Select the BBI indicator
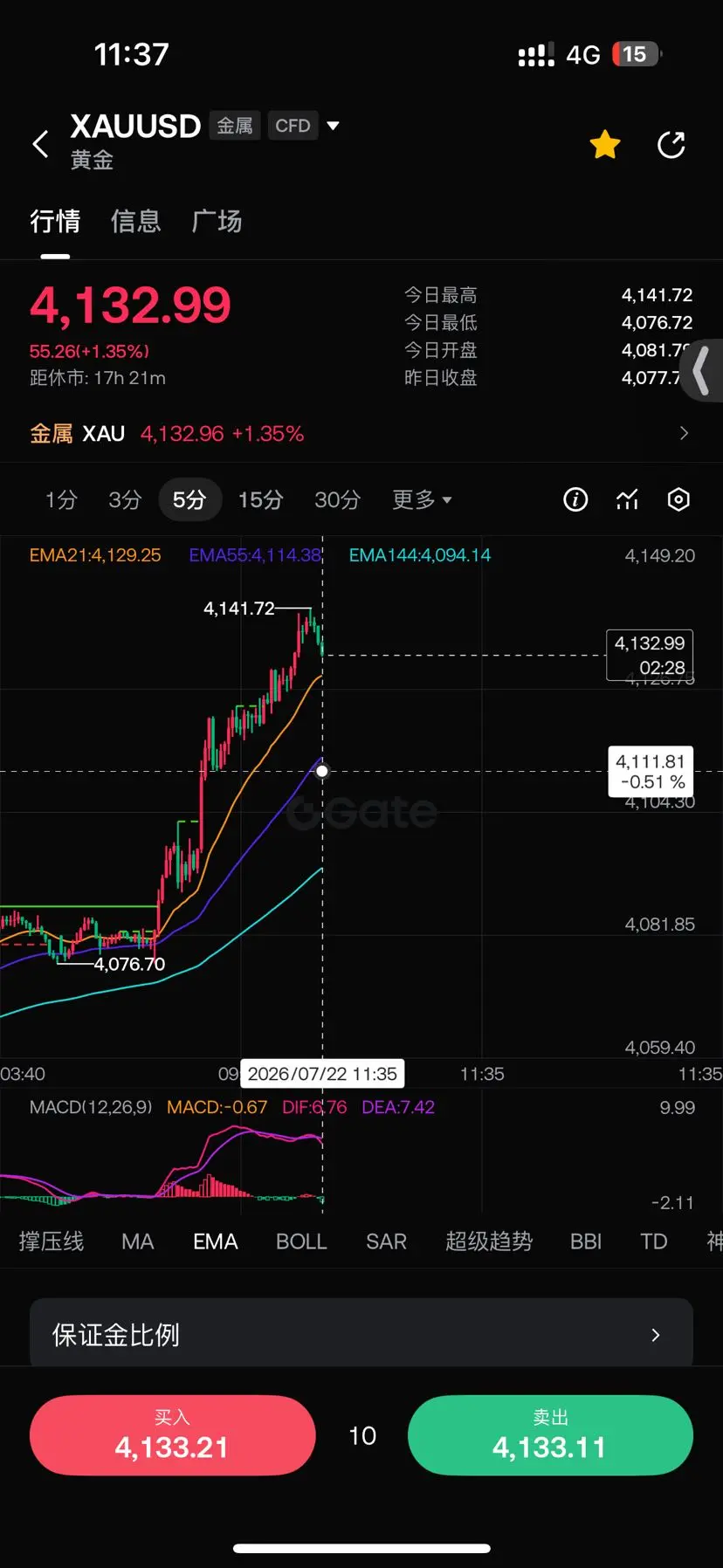Image resolution: width=723 pixels, height=1568 pixels. tap(586, 1241)
